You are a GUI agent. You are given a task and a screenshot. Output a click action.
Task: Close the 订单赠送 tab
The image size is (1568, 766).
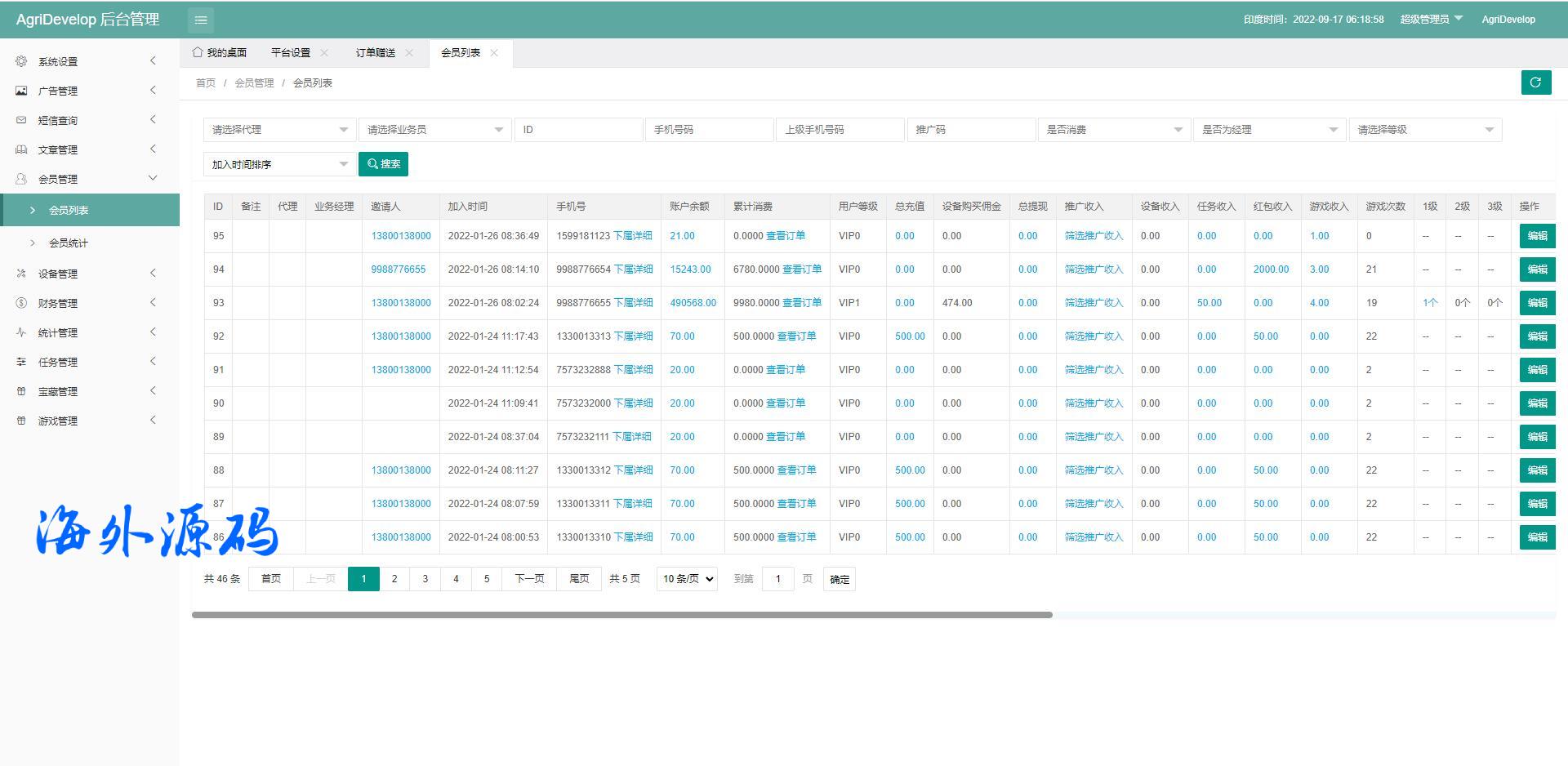coord(409,53)
